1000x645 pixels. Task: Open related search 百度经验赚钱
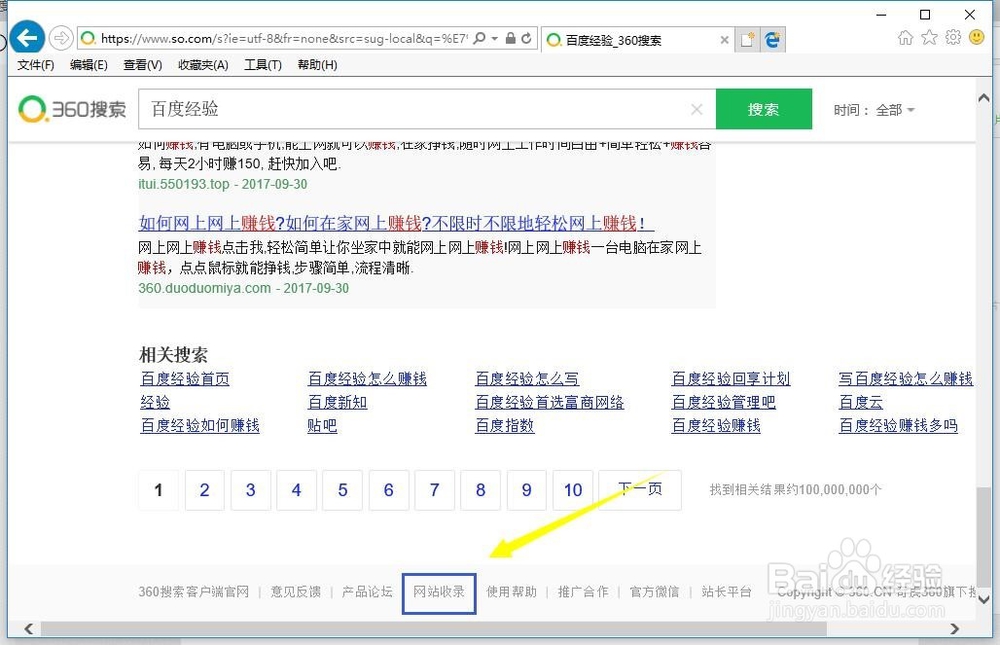click(716, 426)
